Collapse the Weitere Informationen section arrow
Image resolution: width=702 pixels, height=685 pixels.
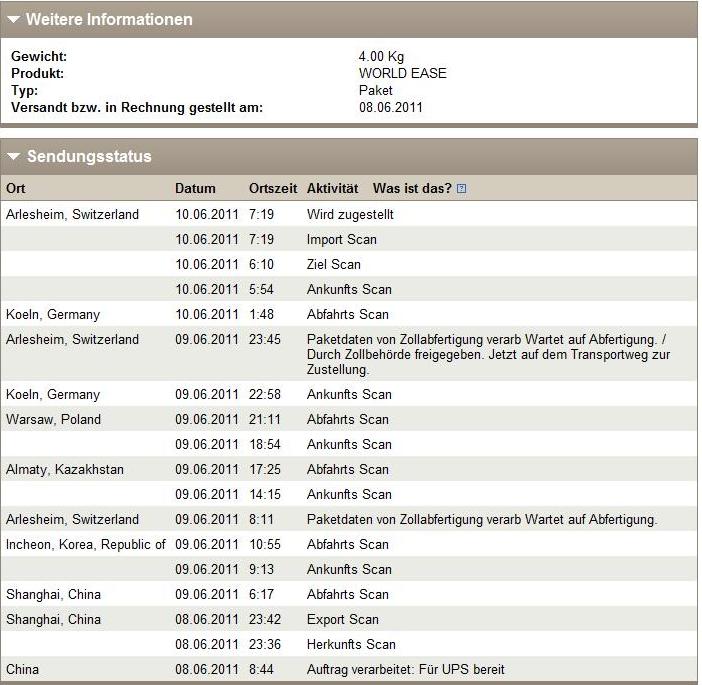pyautogui.click(x=15, y=20)
